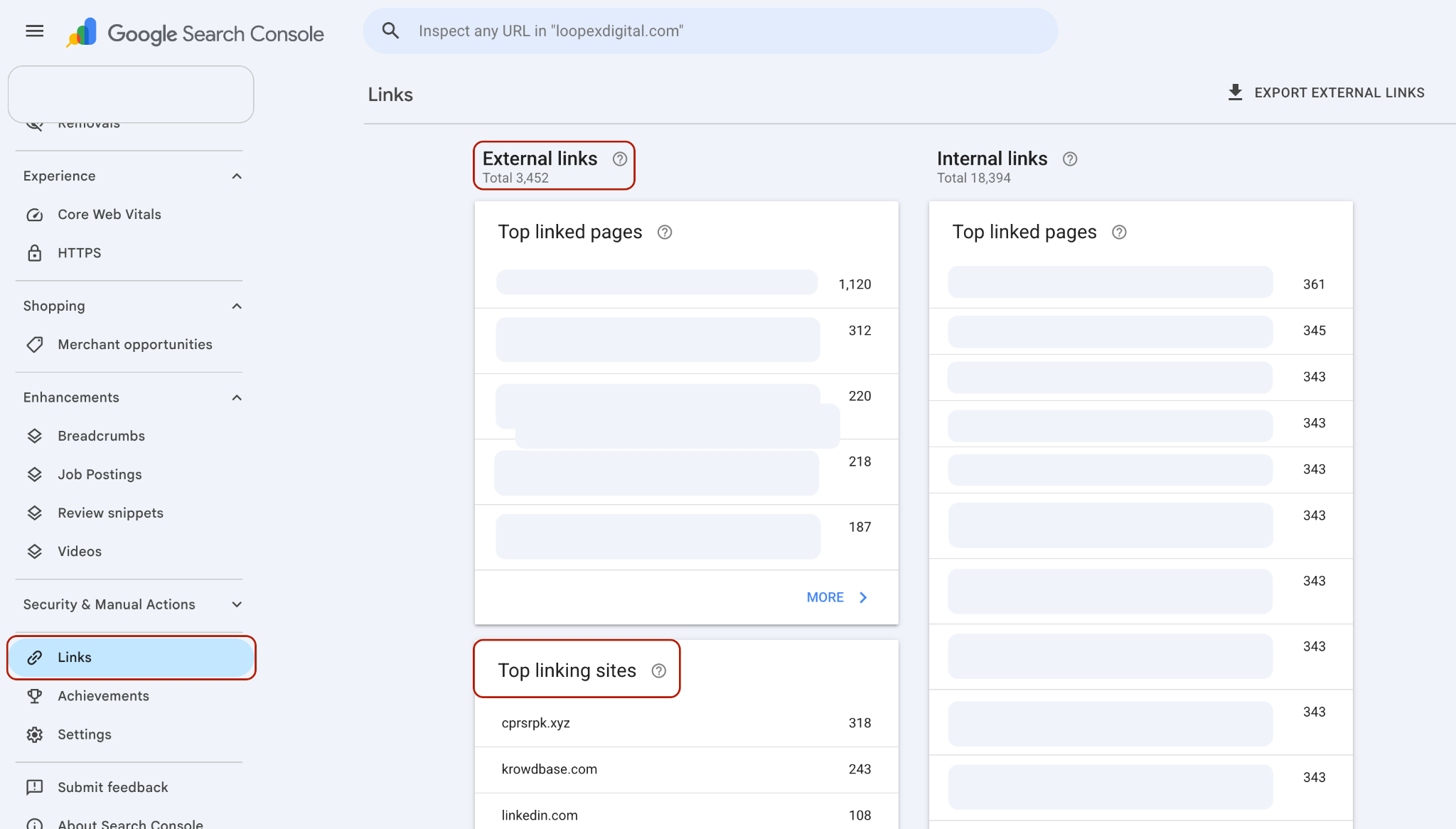
Task: Select the krowdbase.com linking site row
Action: 686,769
